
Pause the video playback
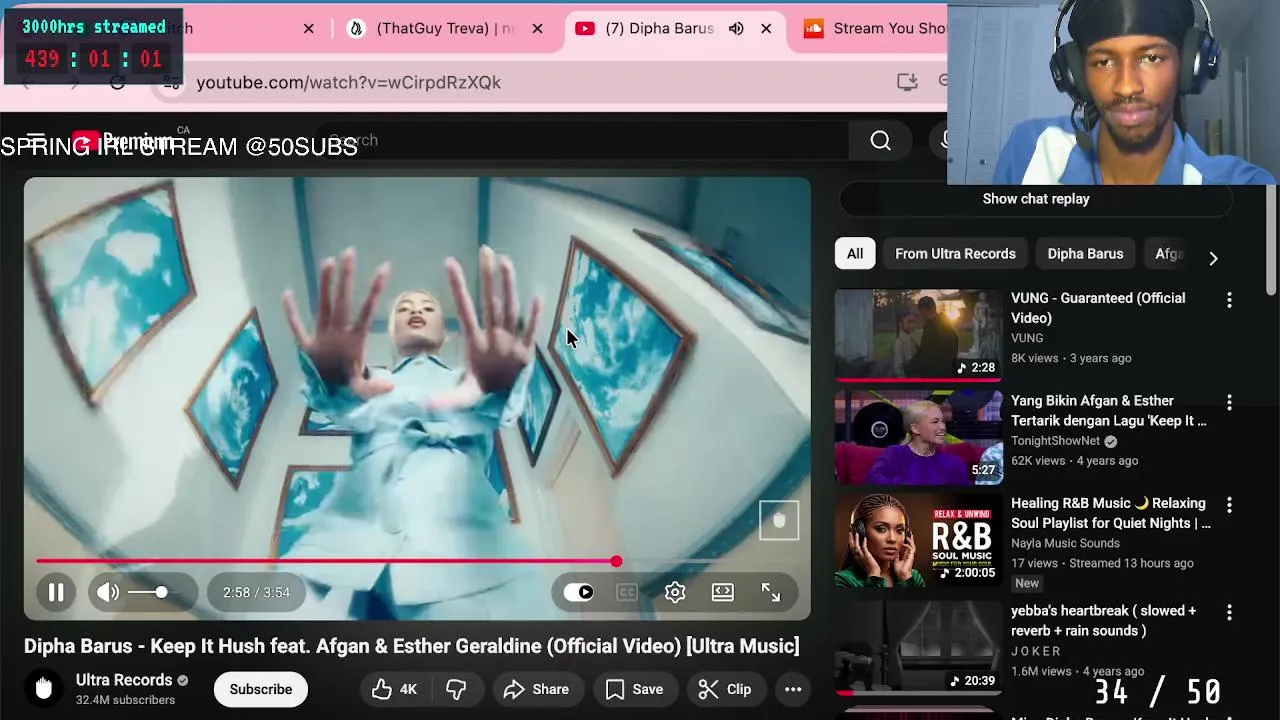coord(56,592)
